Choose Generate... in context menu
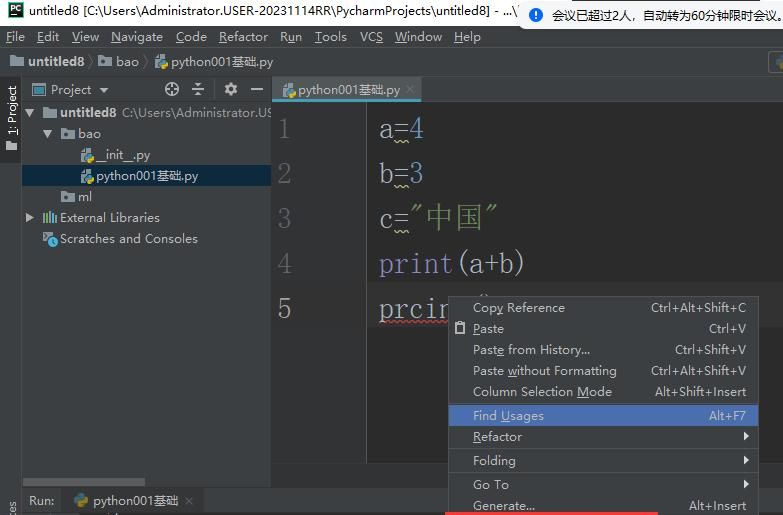Screen dimensions: 783x515 pos(603,506)
